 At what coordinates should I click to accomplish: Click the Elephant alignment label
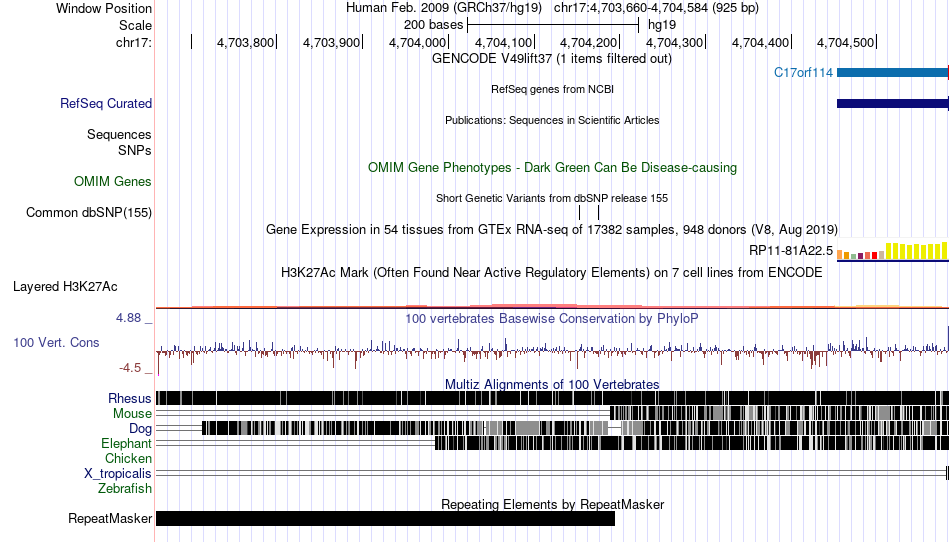tap(127, 444)
